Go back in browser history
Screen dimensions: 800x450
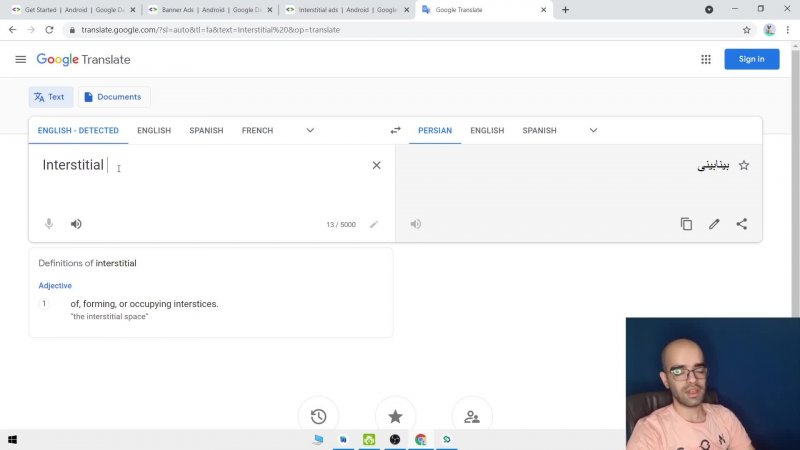(12, 30)
